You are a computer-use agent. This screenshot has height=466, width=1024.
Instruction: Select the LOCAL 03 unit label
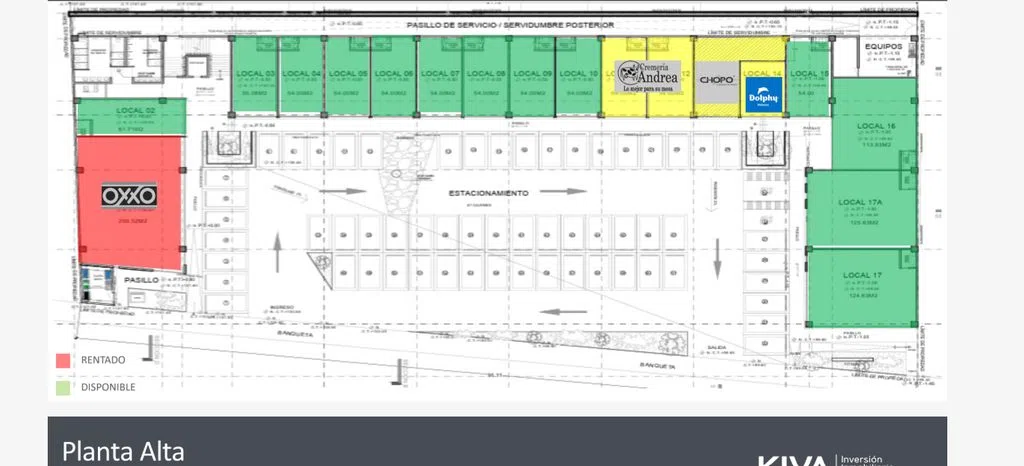[x=255, y=73]
